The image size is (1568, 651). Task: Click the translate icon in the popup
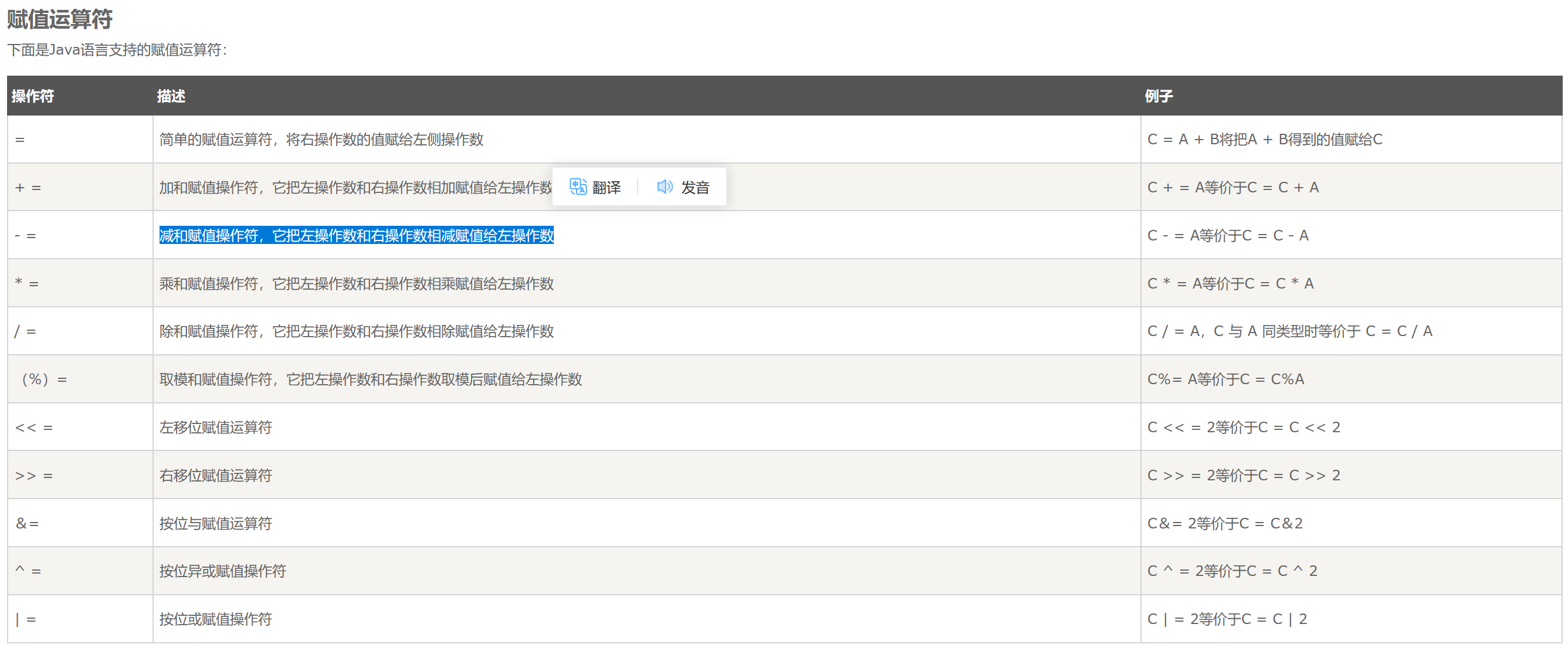click(578, 187)
